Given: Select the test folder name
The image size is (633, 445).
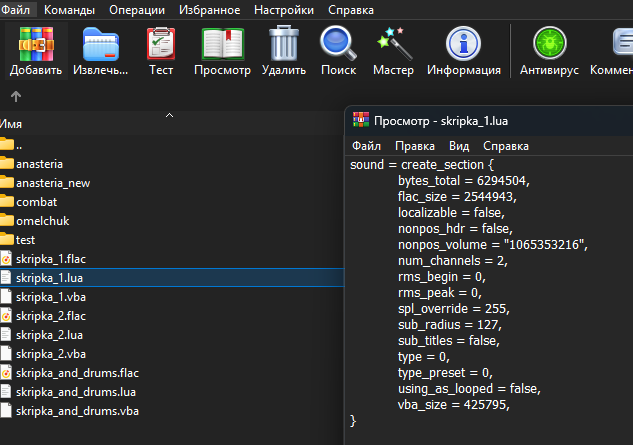Looking at the screenshot, I should 25,239.
